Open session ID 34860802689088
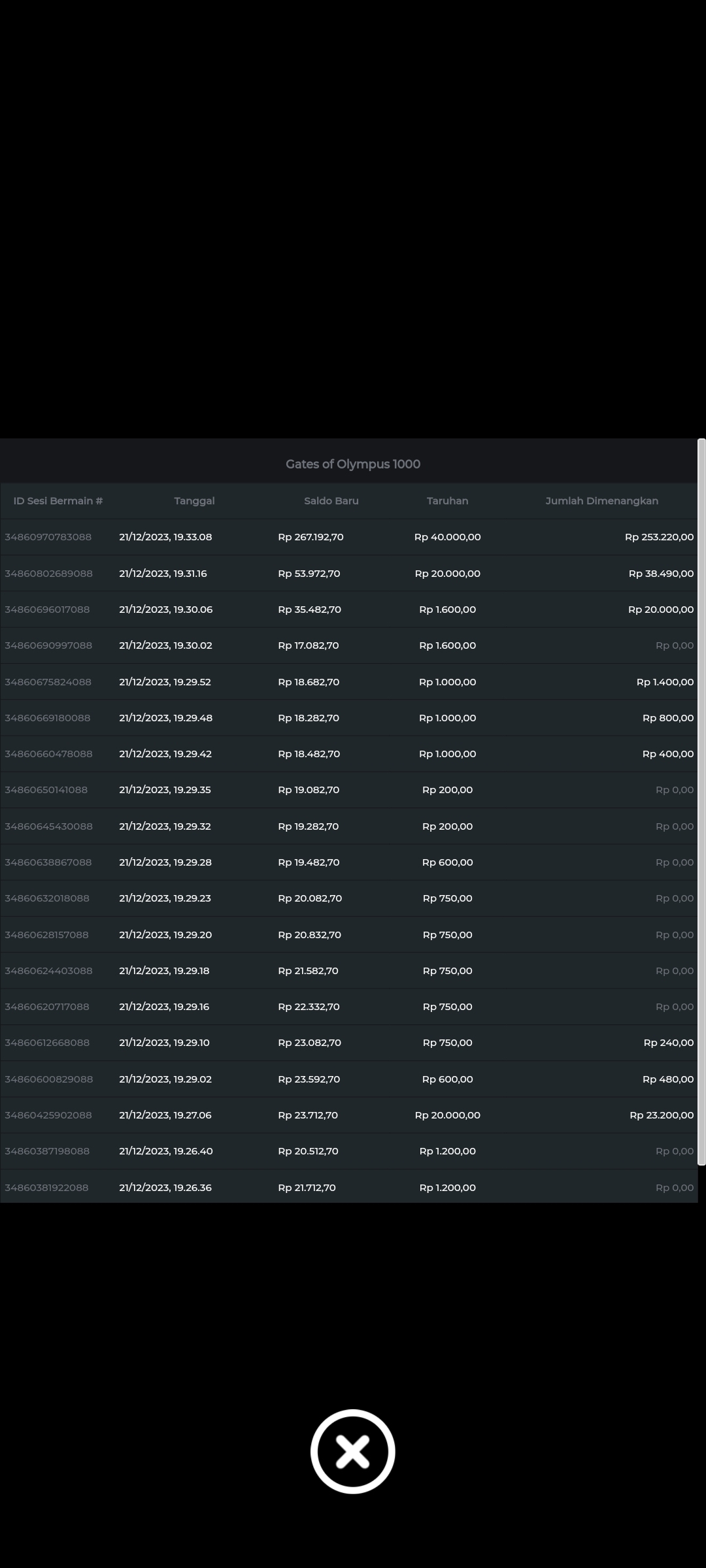Image resolution: width=706 pixels, height=1568 pixels. coord(48,574)
